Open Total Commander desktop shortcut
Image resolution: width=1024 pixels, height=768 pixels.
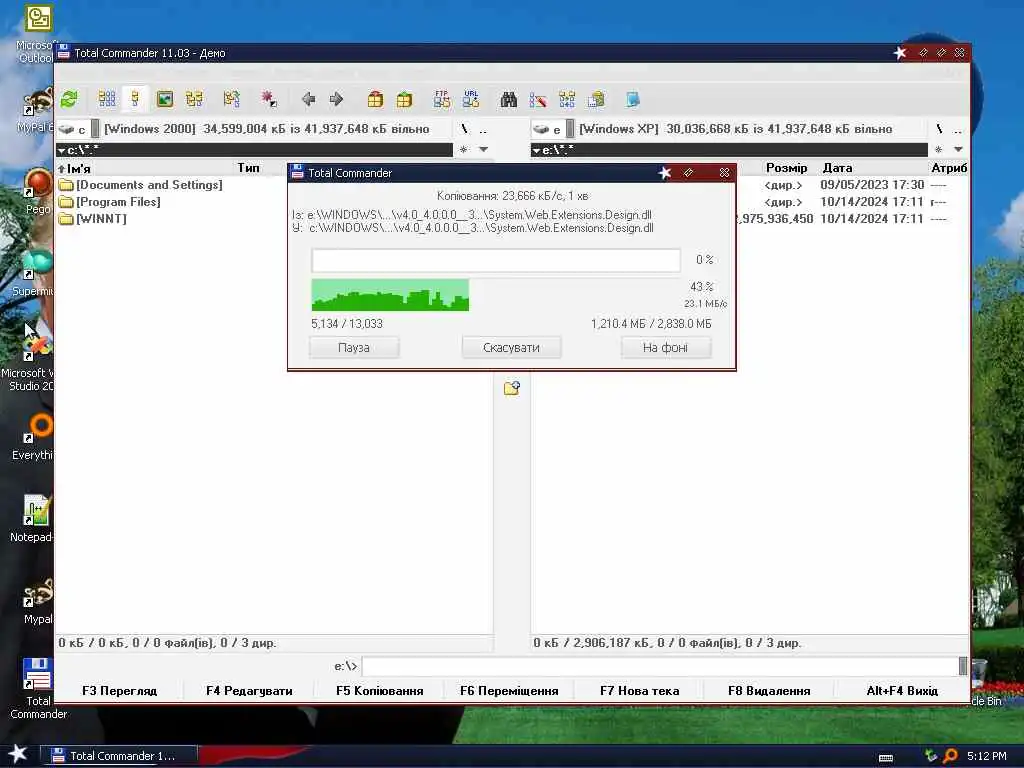tap(38, 688)
